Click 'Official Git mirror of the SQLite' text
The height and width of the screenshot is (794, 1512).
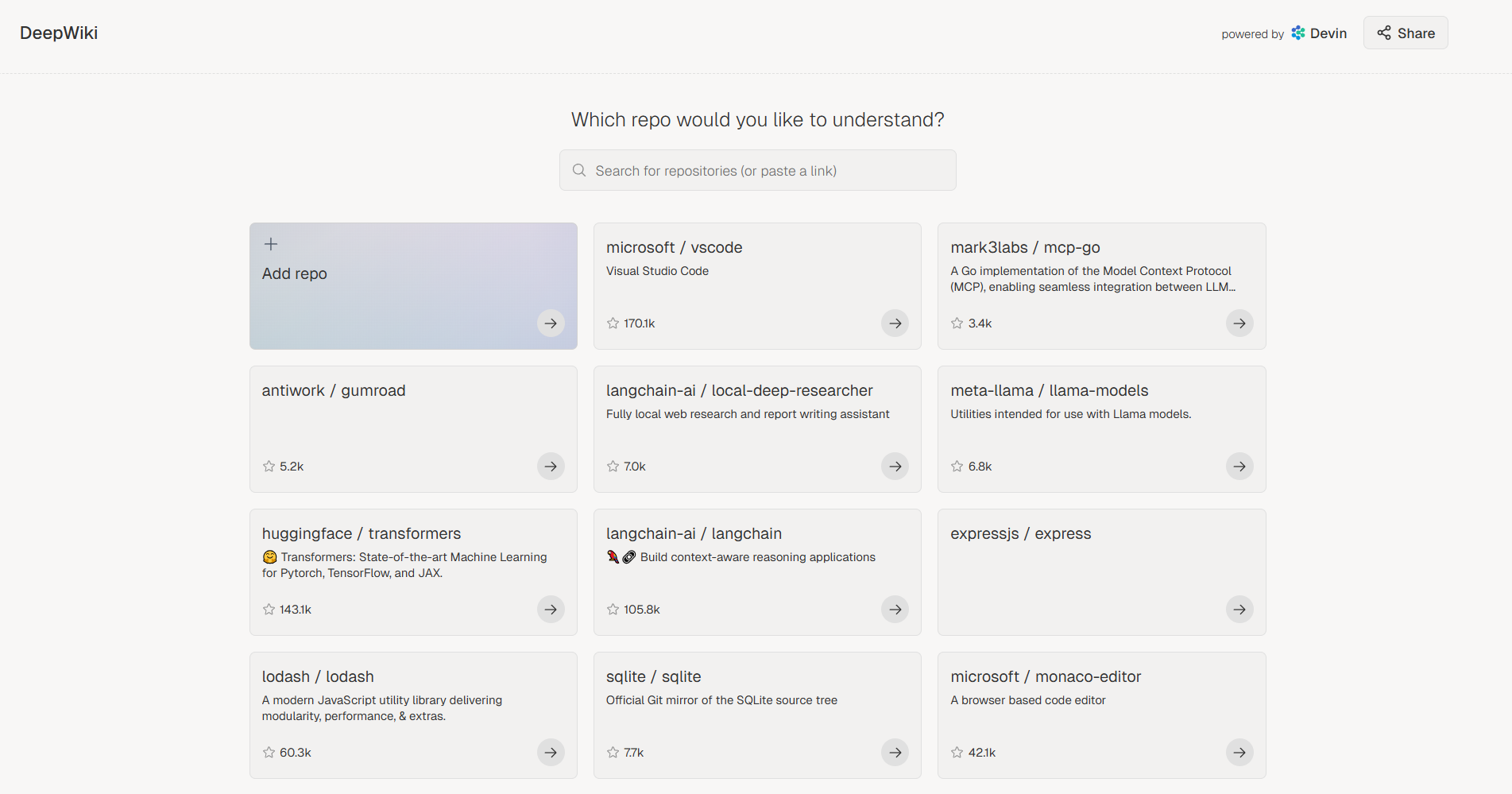point(721,700)
